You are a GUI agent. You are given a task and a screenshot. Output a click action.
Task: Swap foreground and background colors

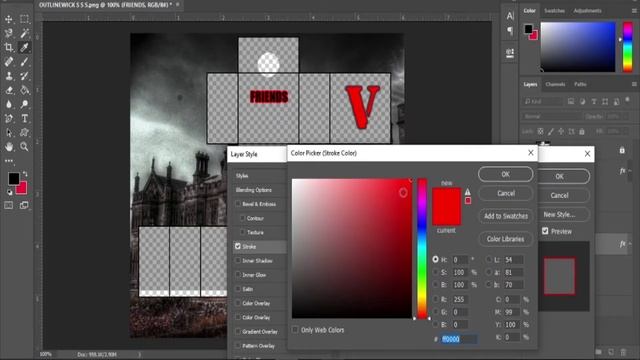click(x=25, y=174)
